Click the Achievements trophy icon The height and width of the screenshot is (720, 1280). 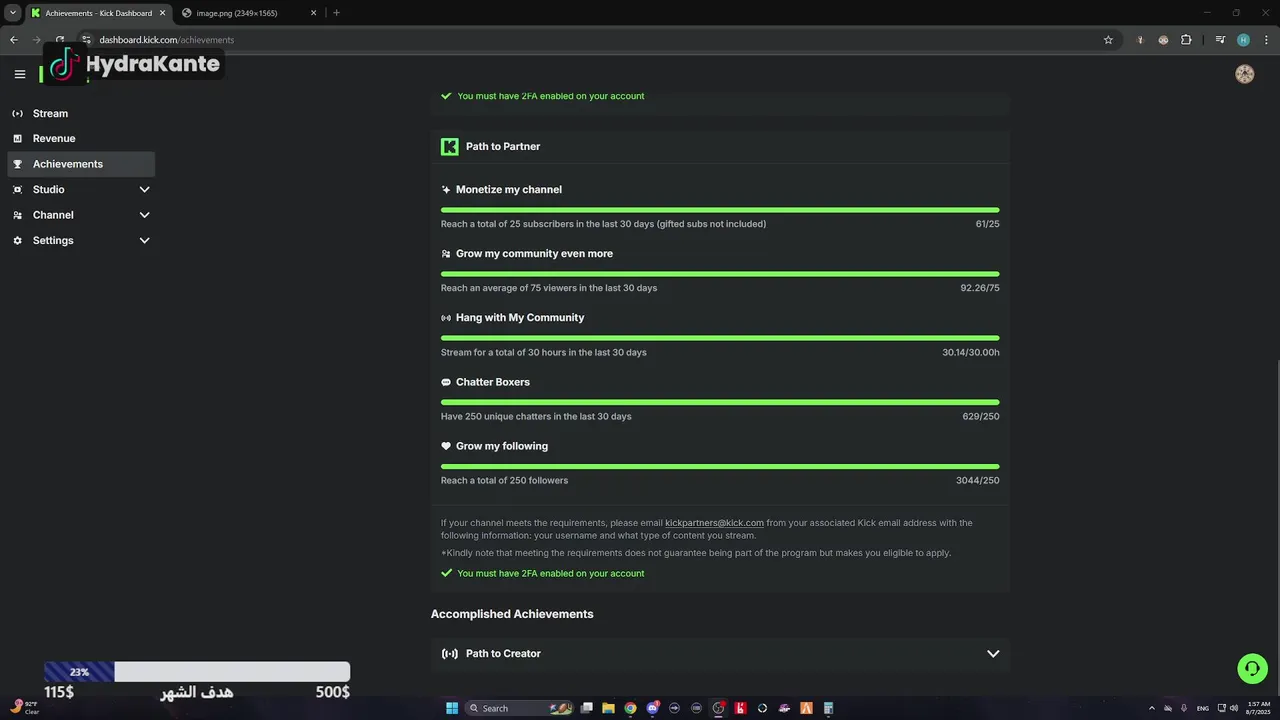pos(17,164)
